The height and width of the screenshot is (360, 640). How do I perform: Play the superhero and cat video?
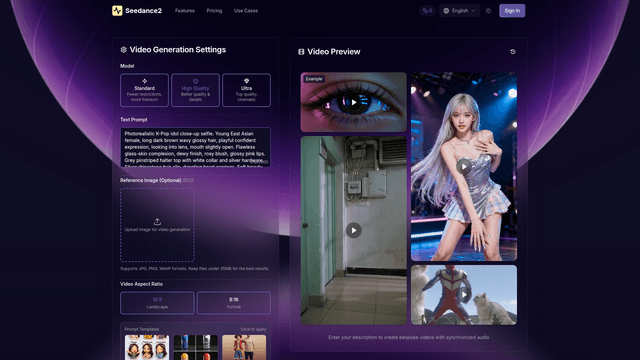coord(464,295)
